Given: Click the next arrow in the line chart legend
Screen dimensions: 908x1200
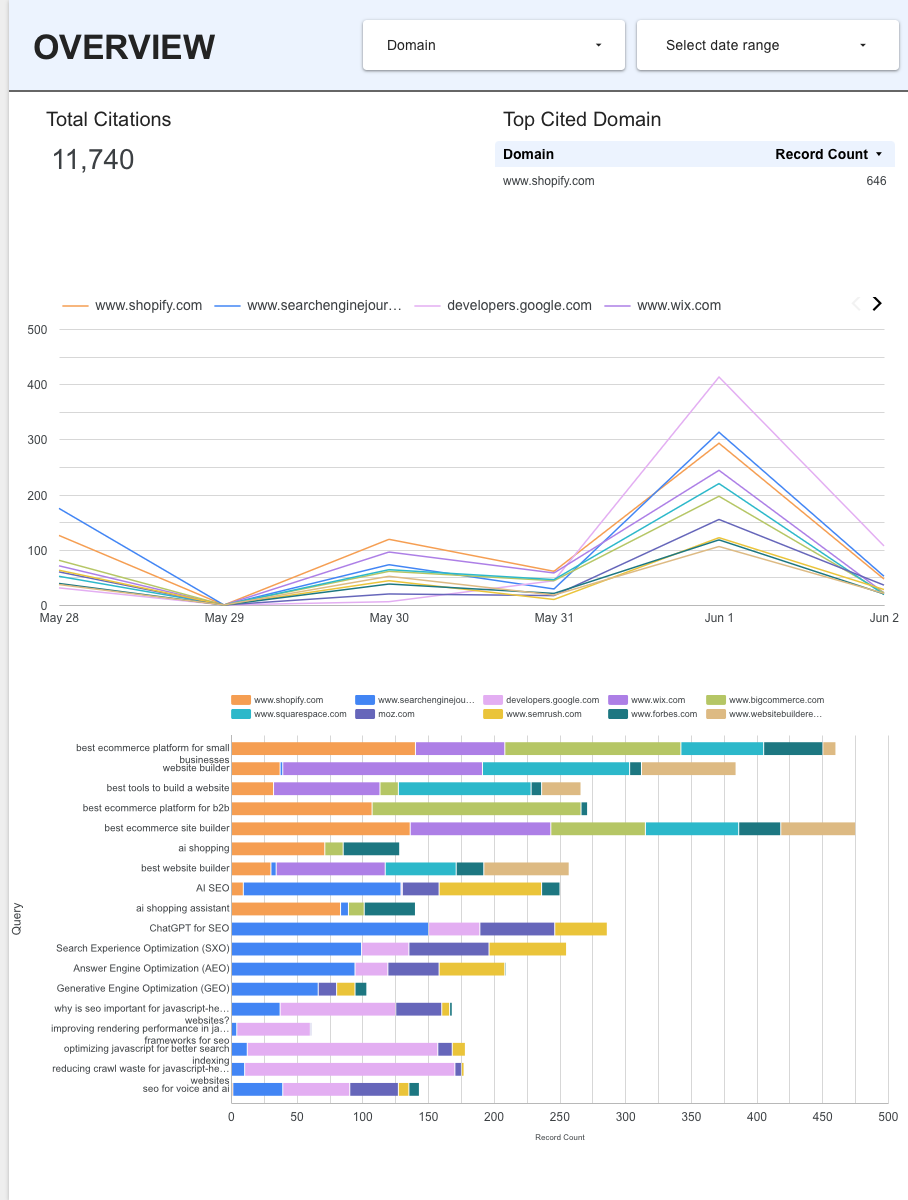Looking at the screenshot, I should (877, 304).
